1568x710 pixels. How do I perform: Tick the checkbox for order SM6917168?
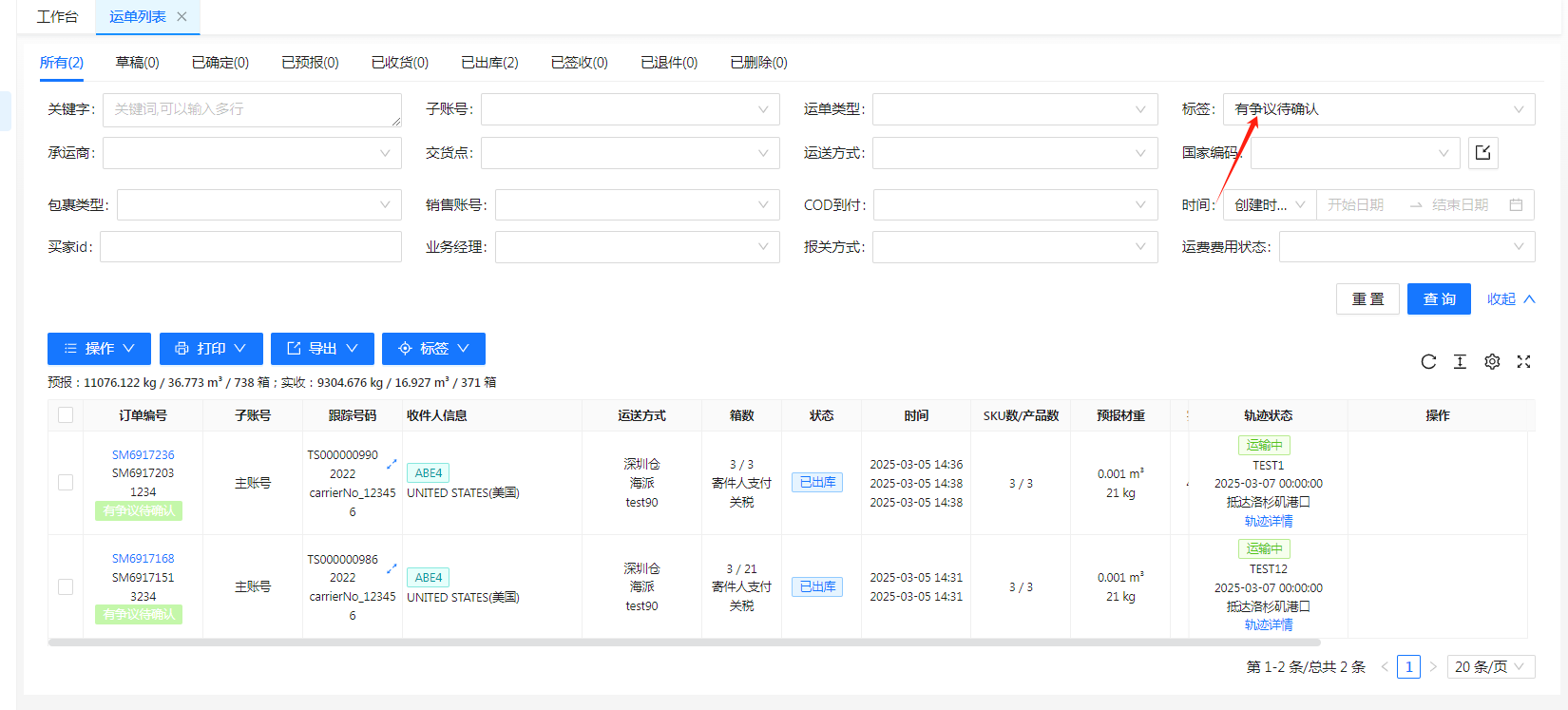click(66, 586)
